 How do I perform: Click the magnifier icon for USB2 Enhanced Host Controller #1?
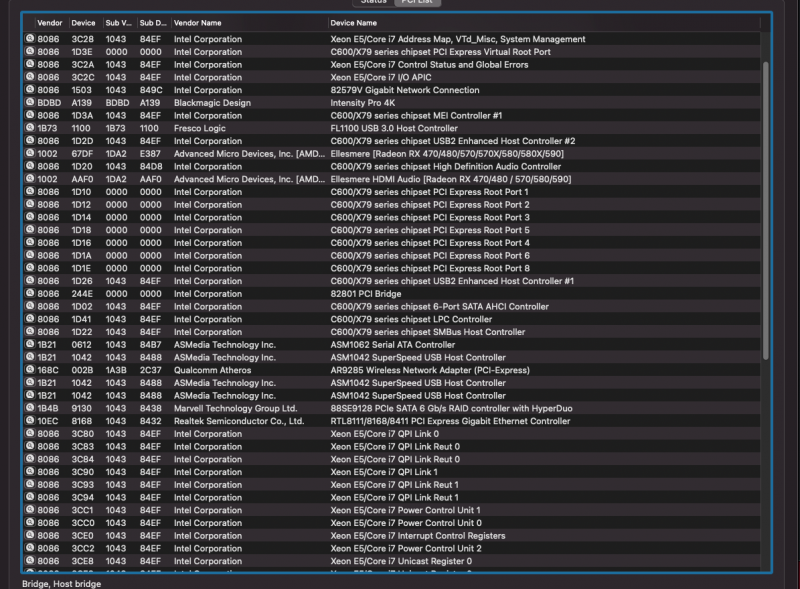(30, 280)
